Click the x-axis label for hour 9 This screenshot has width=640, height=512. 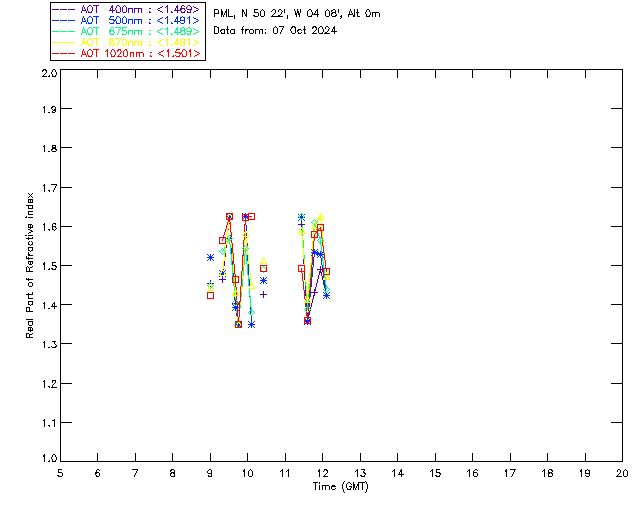click(210, 473)
